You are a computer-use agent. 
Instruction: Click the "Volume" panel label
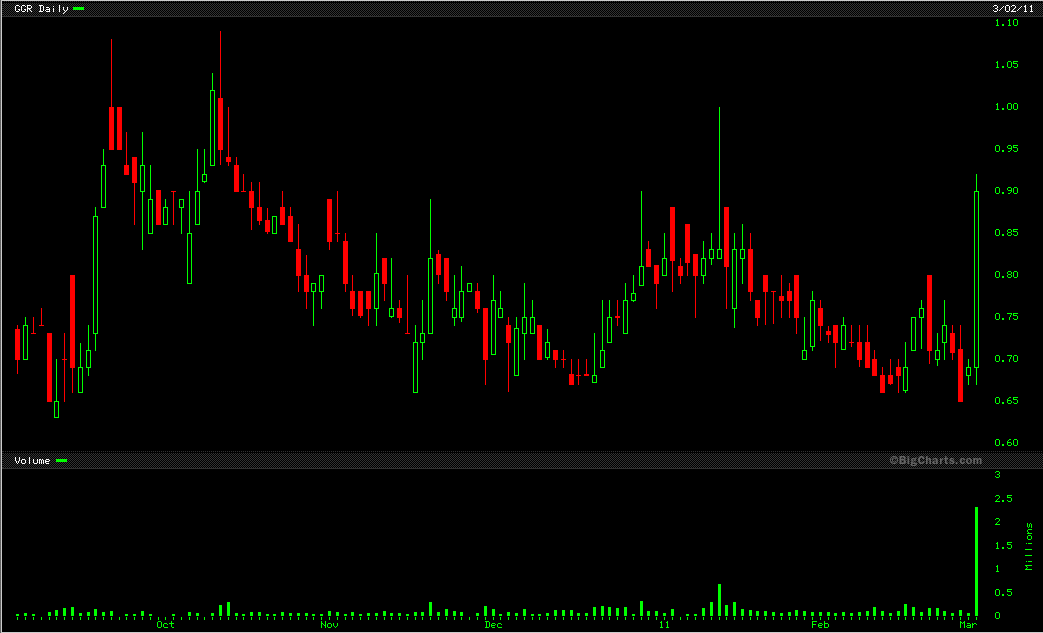[x=32, y=460]
